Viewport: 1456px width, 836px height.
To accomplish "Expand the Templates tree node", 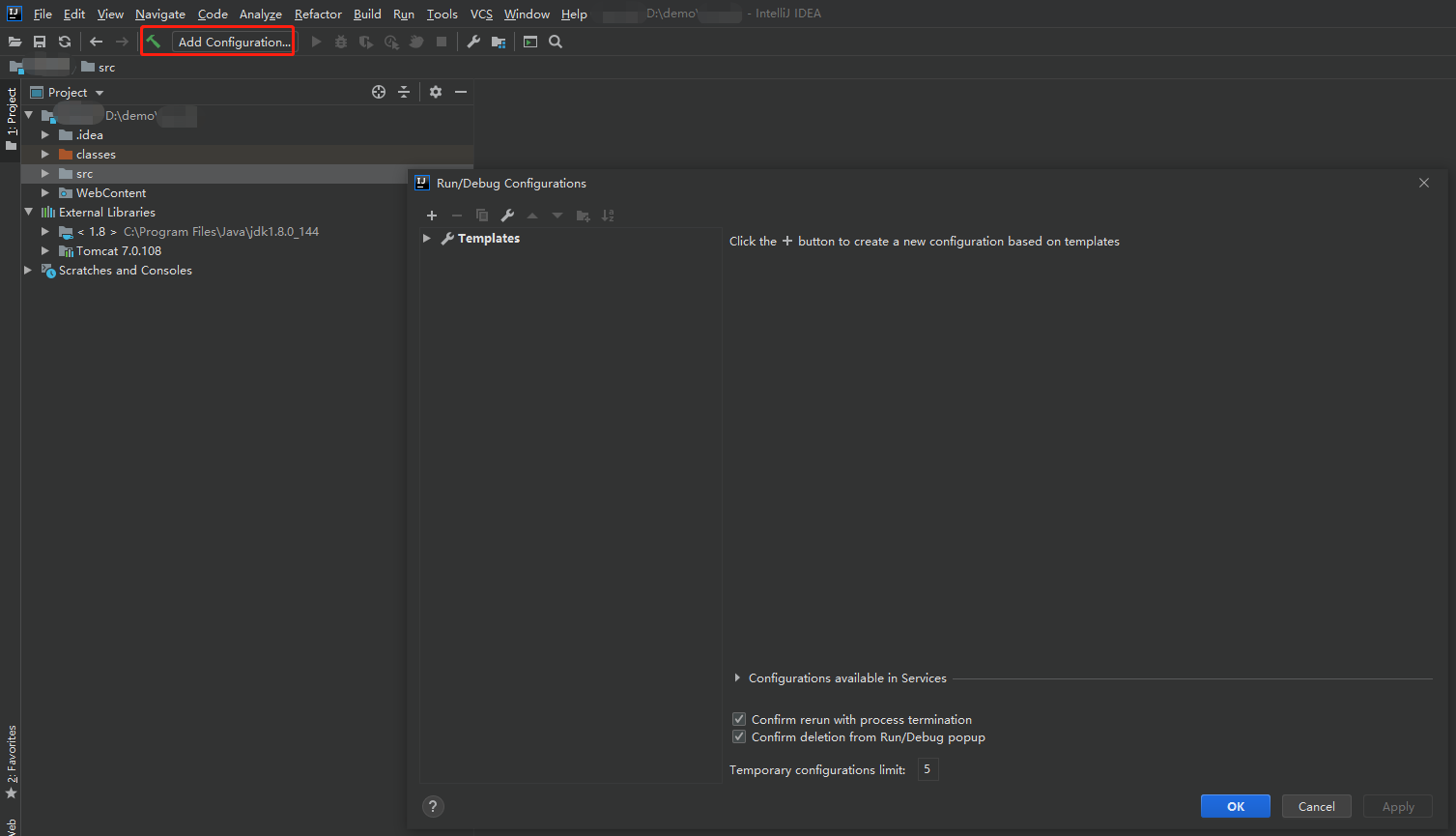I will pyautogui.click(x=427, y=238).
